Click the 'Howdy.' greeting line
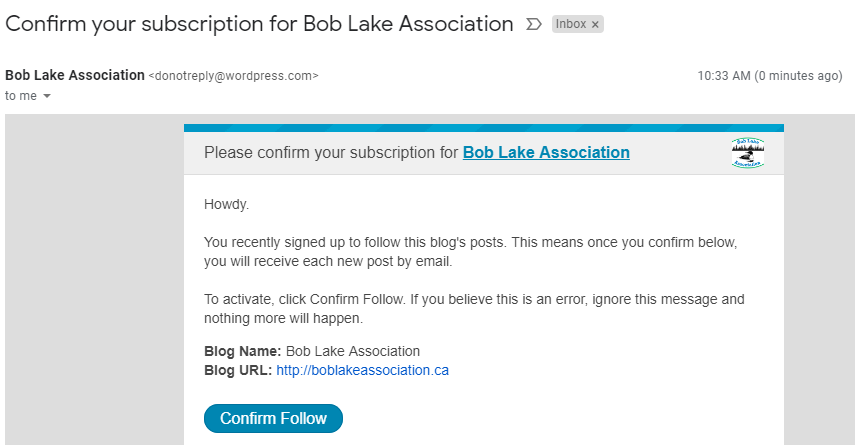Image resolution: width=855 pixels, height=445 pixels. click(x=226, y=205)
